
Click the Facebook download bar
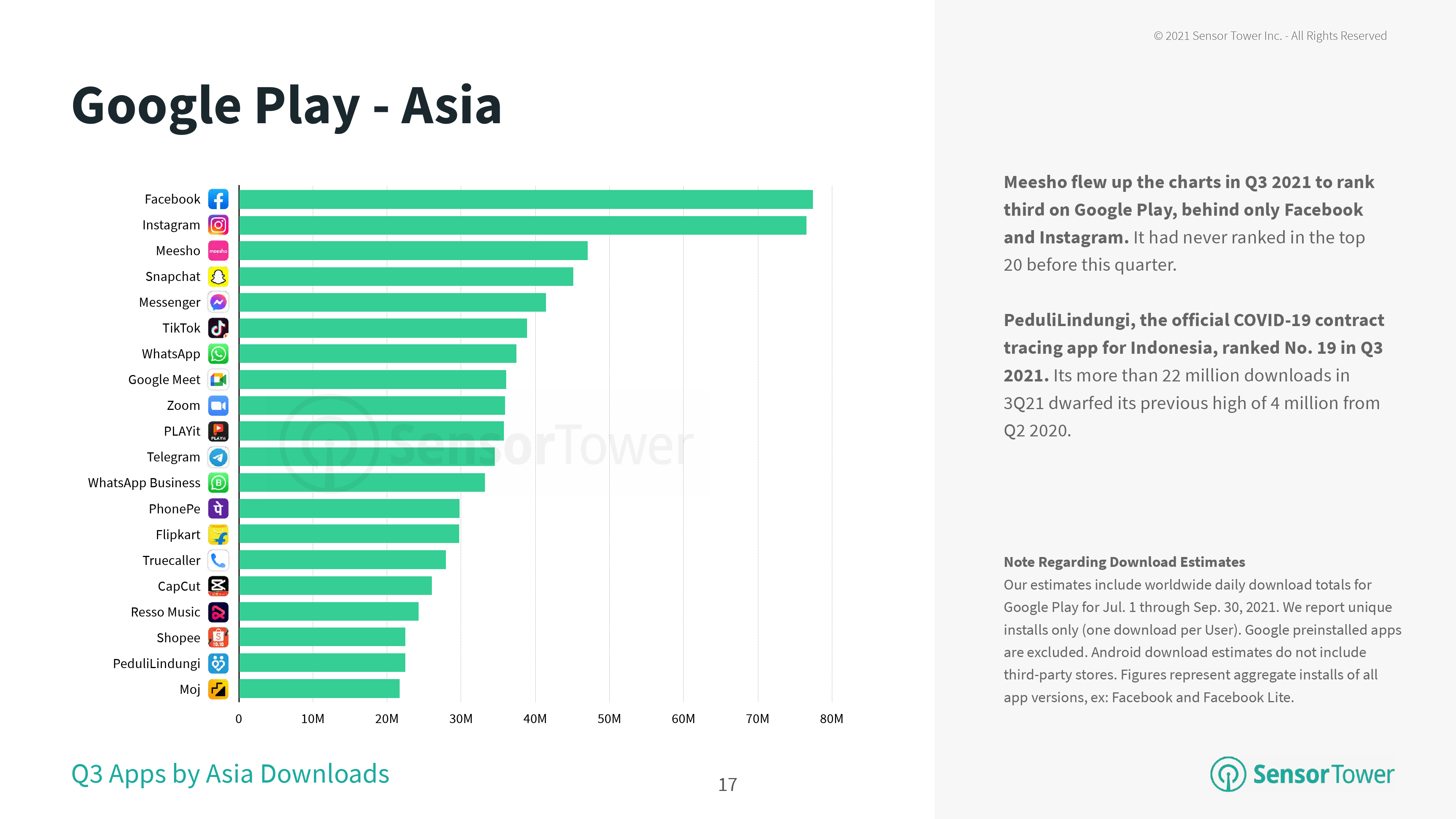point(526,199)
